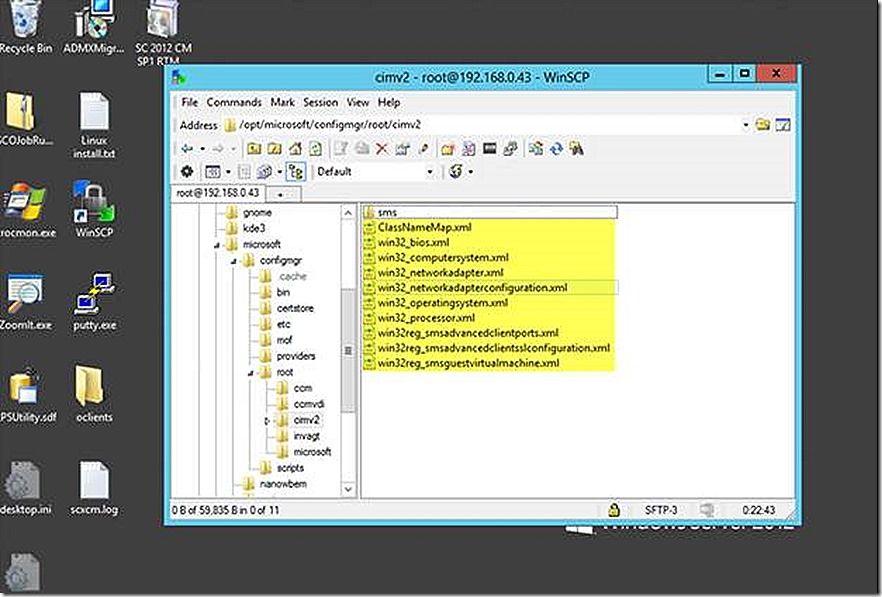Open the Help menu
This screenshot has width=882, height=597.
389,102
